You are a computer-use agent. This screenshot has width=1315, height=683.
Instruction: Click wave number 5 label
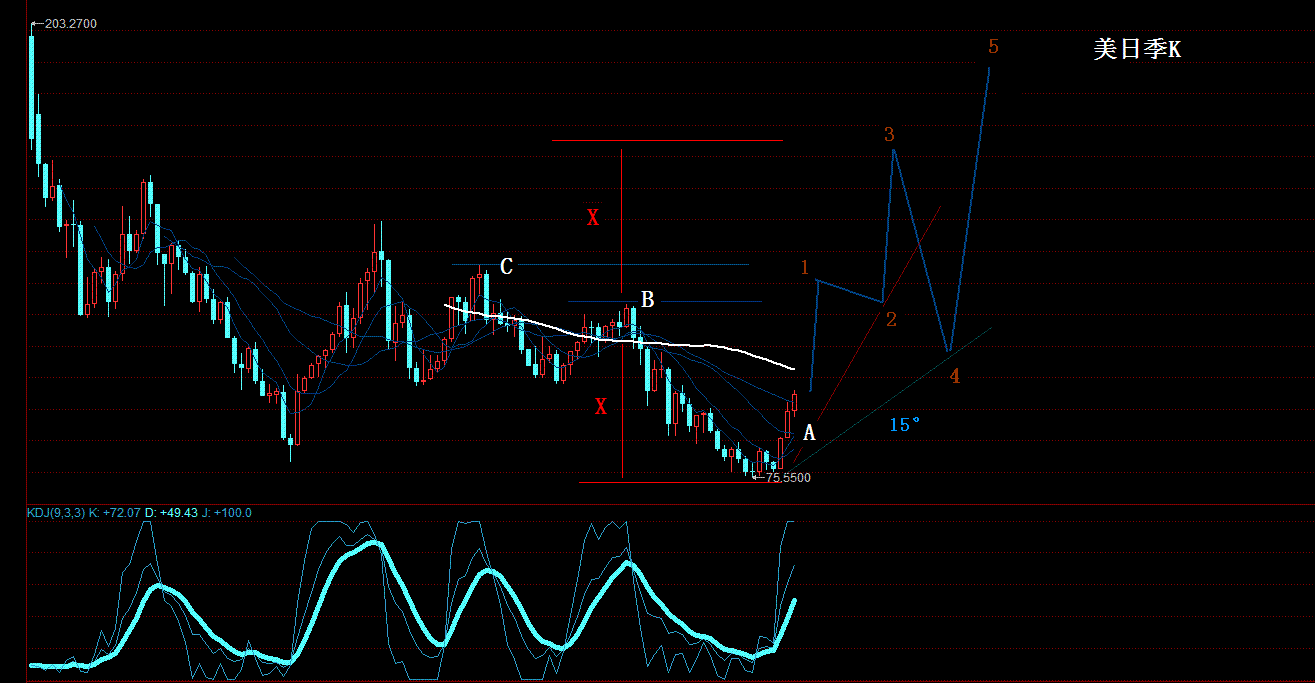[993, 46]
